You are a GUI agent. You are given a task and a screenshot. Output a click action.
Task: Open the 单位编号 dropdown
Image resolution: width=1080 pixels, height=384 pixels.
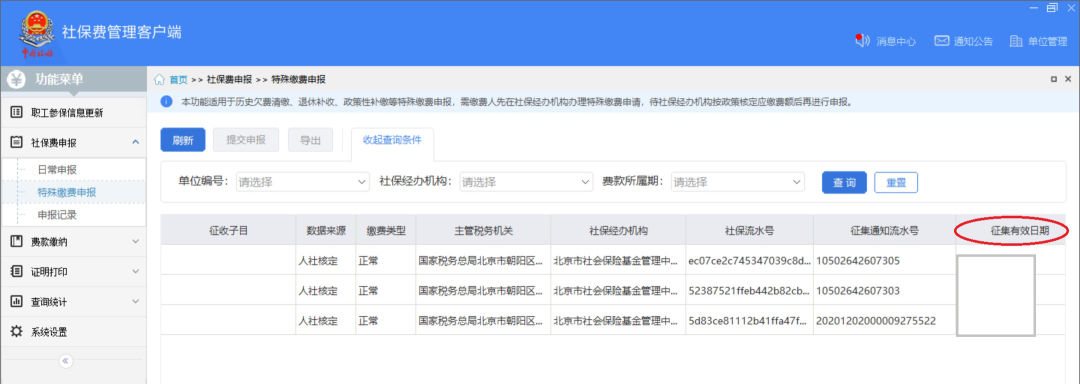coord(303,182)
